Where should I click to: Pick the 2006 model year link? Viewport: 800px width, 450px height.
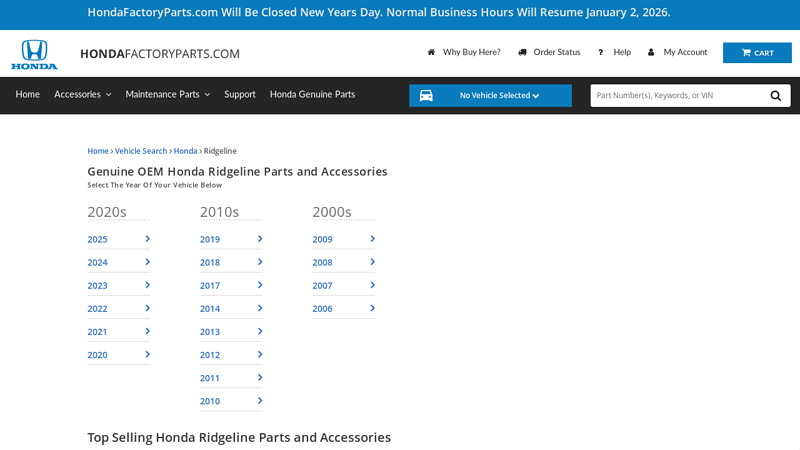click(322, 309)
